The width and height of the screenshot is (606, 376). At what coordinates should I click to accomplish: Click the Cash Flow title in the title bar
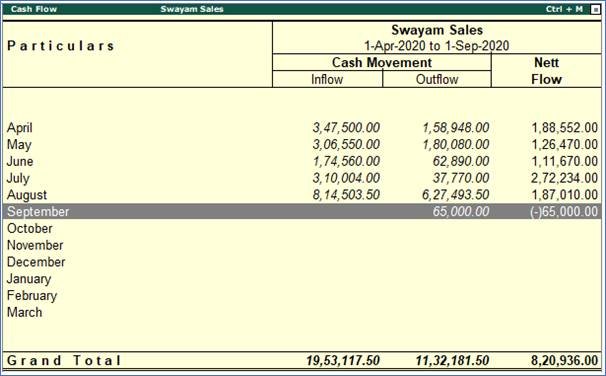[34, 9]
